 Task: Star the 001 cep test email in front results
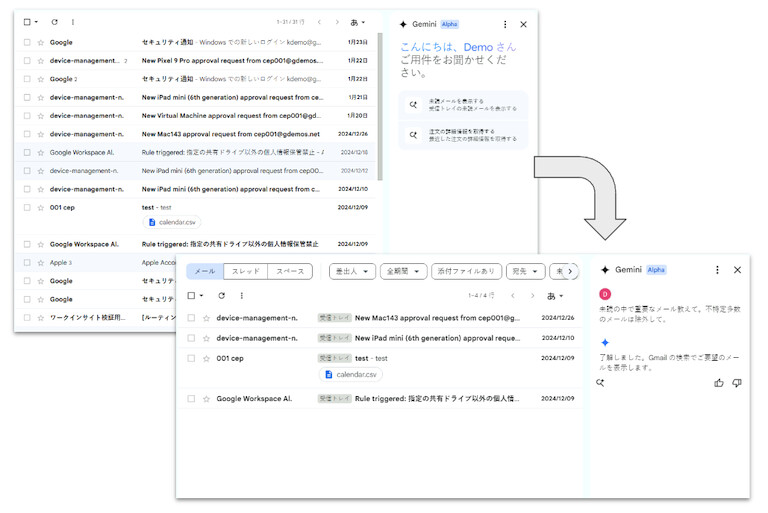[x=206, y=359]
